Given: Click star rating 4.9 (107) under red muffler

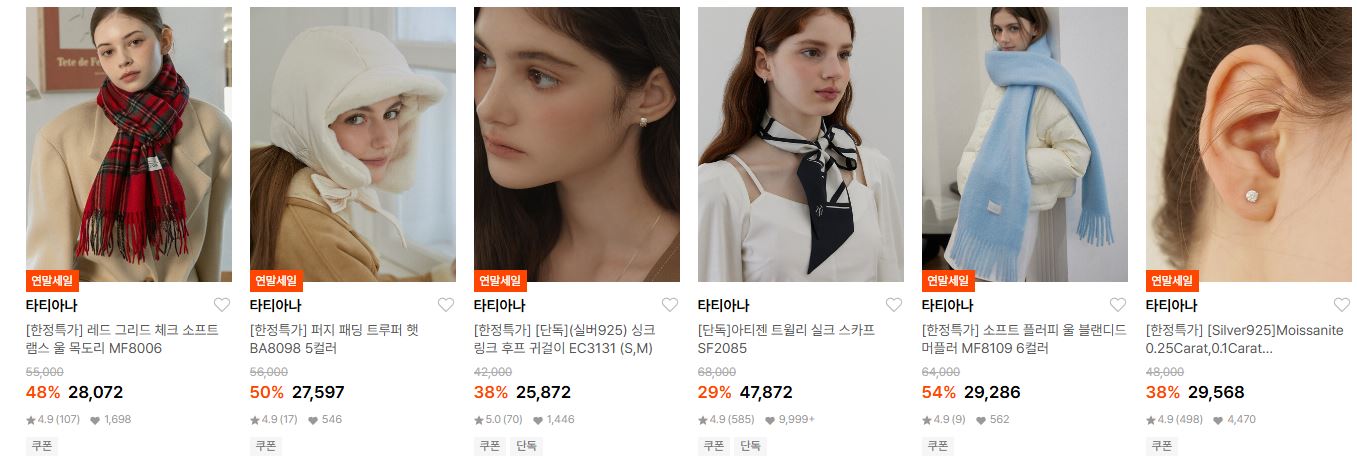Looking at the screenshot, I should click(52, 420).
